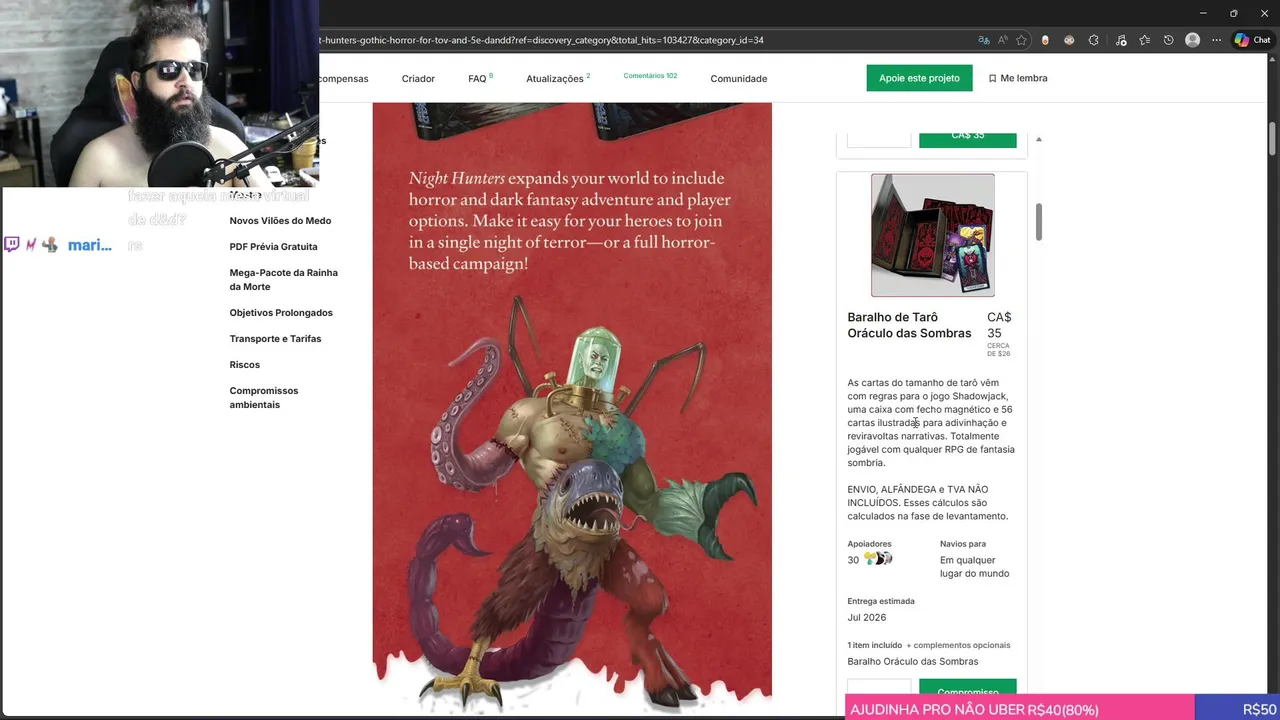Switch to the Comentários 102 tab
Image resolution: width=1280 pixels, height=720 pixels.
click(650, 76)
